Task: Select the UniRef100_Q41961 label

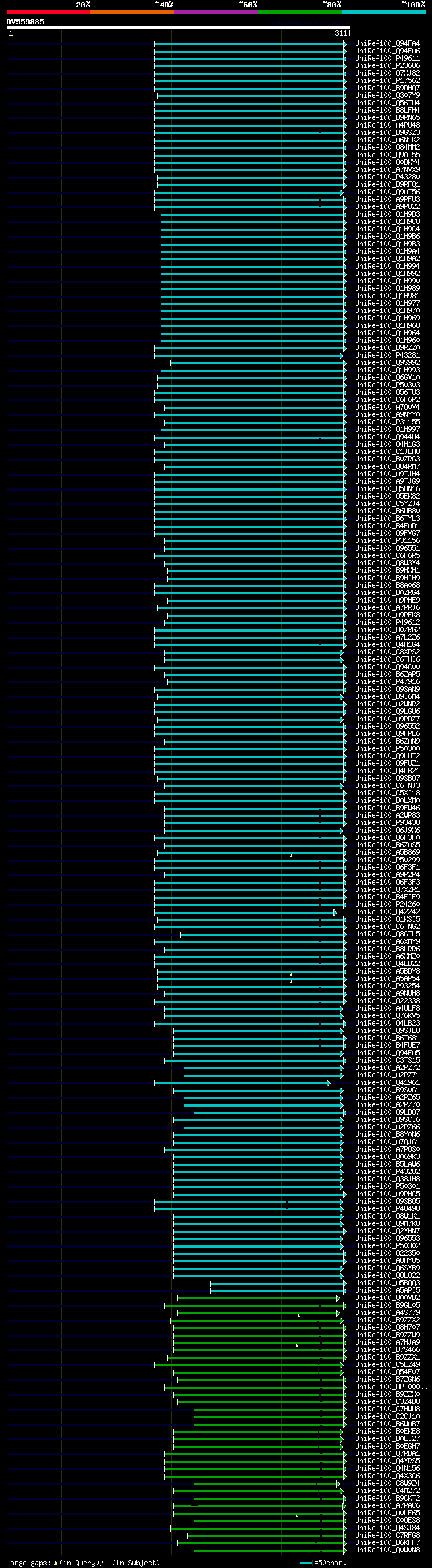Action: [387, 1083]
